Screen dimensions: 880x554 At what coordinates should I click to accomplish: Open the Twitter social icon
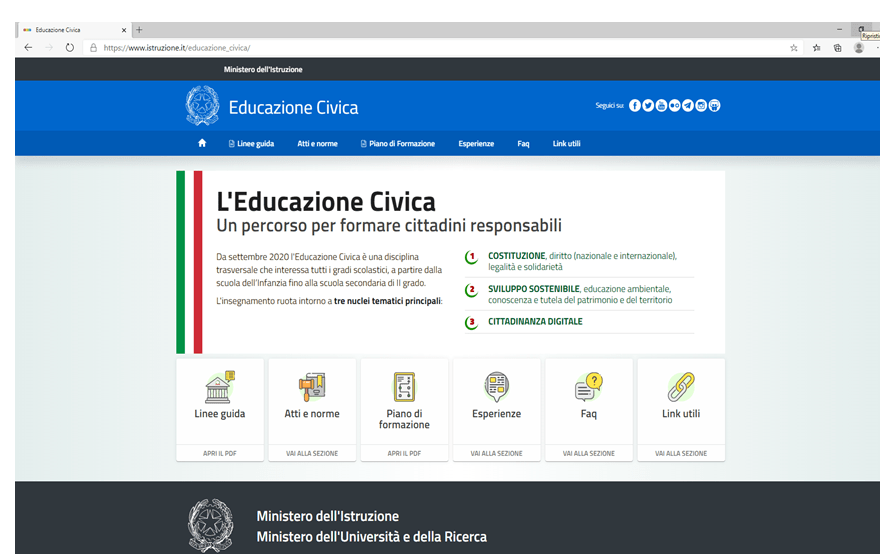(648, 106)
